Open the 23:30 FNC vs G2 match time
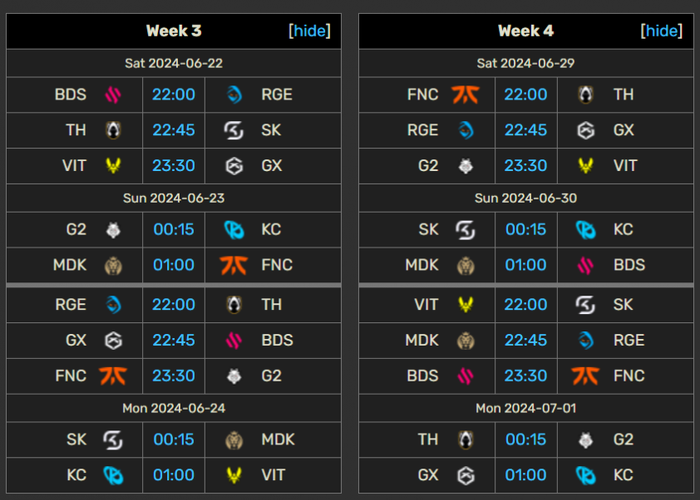Viewport: 700px width, 500px height. pyautogui.click(x=174, y=375)
